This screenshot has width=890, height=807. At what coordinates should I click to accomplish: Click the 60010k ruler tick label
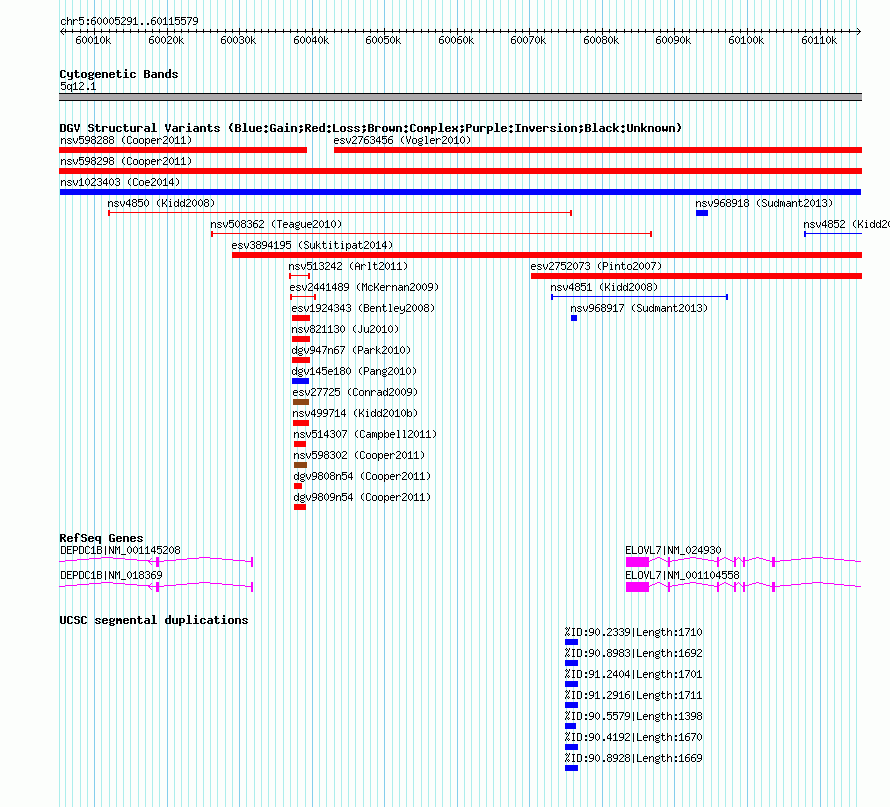coord(93,40)
